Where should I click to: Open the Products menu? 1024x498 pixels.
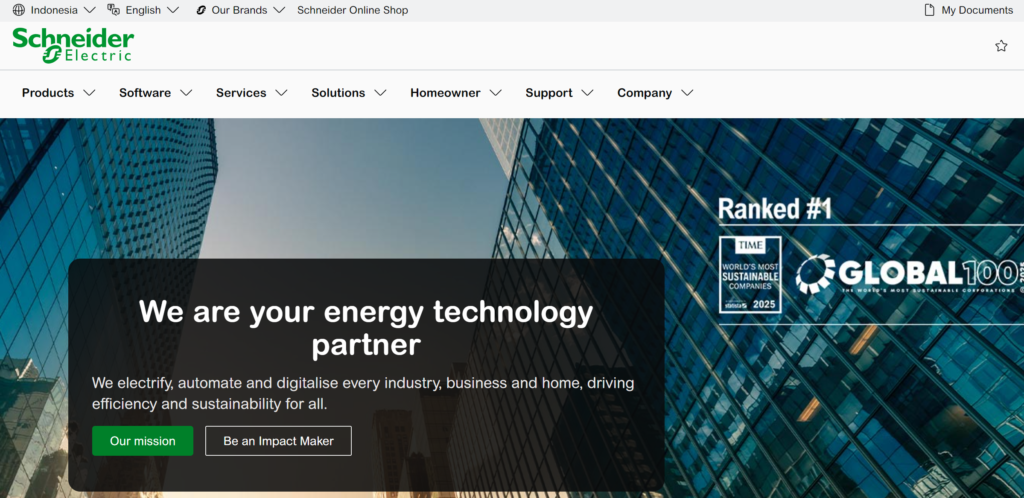[x=48, y=93]
